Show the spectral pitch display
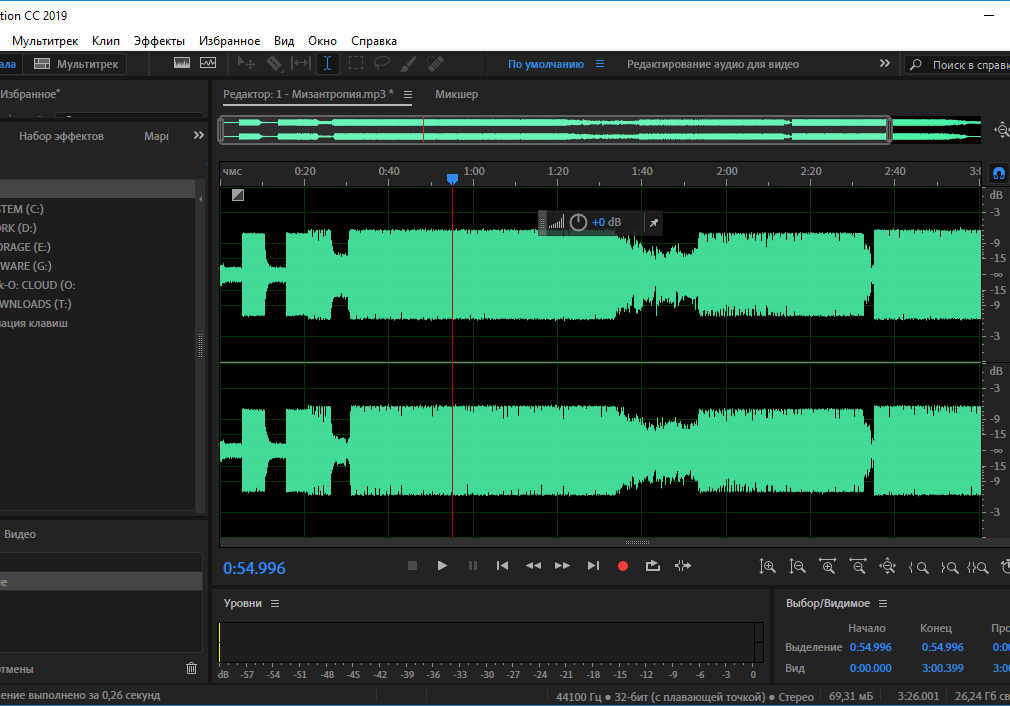The height and width of the screenshot is (706, 1010). click(x=208, y=63)
